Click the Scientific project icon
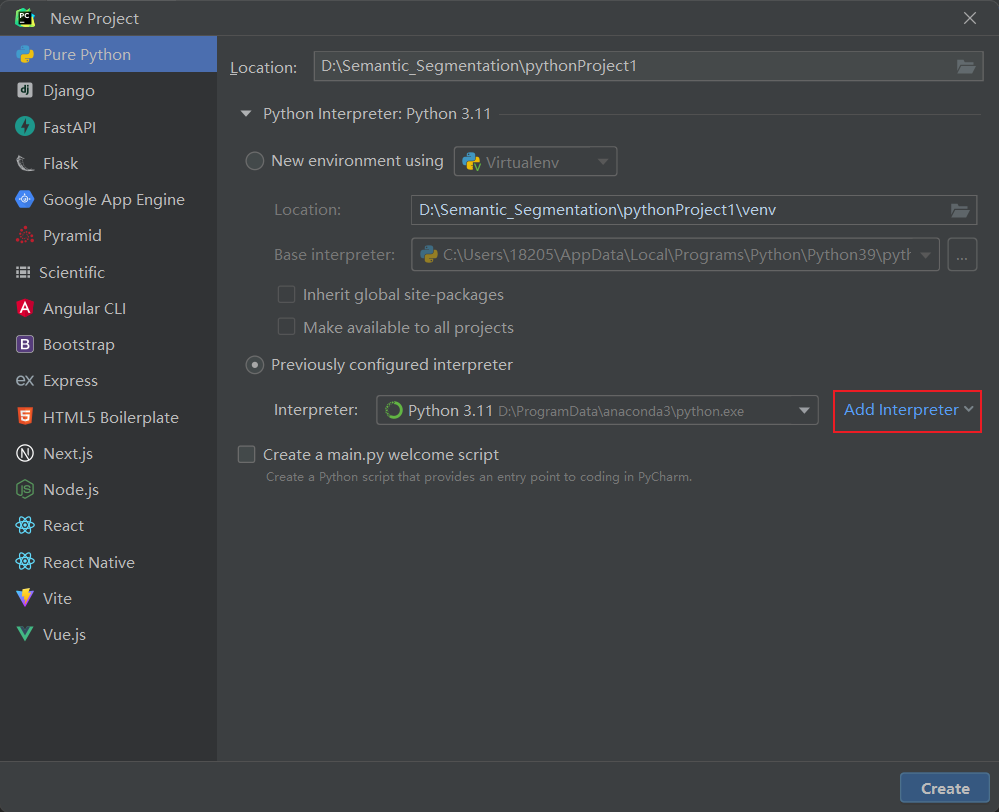This screenshot has width=999, height=812. click(x=23, y=272)
